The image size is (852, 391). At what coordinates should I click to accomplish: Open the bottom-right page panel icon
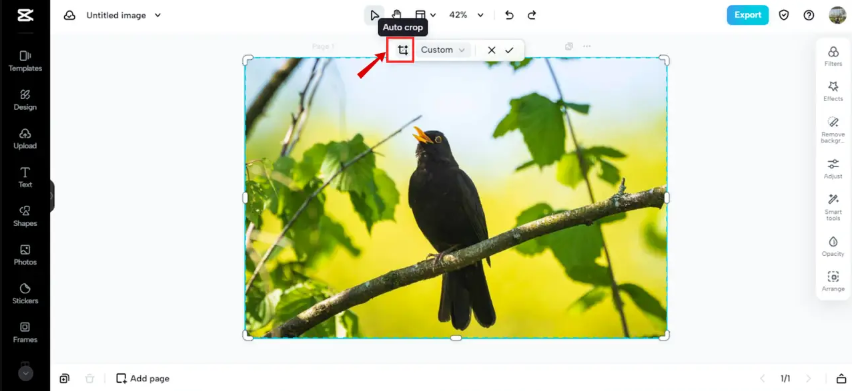(841, 379)
